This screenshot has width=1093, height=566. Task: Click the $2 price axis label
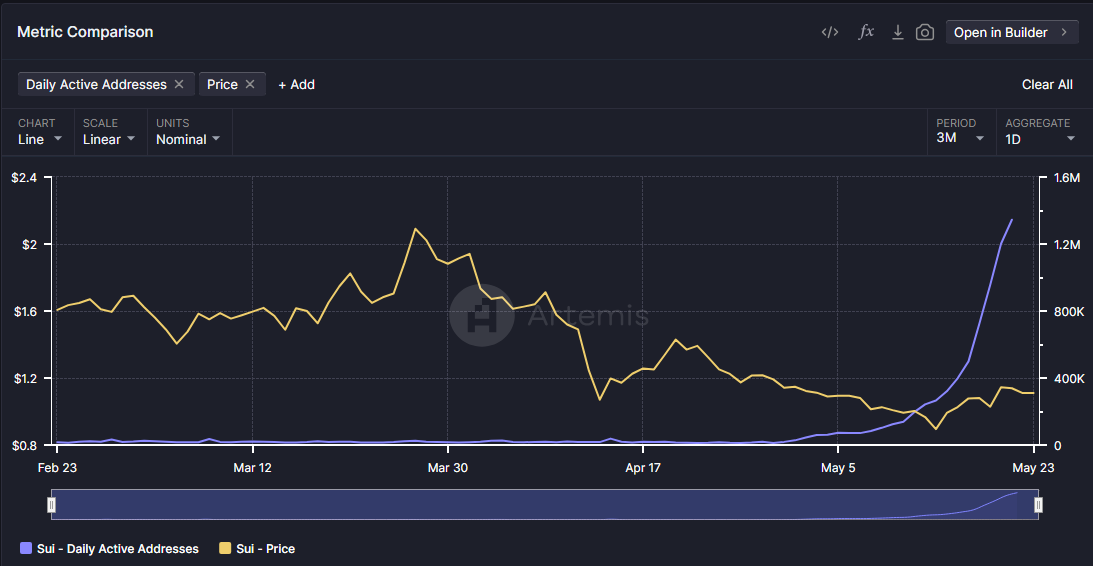[x=28, y=245]
